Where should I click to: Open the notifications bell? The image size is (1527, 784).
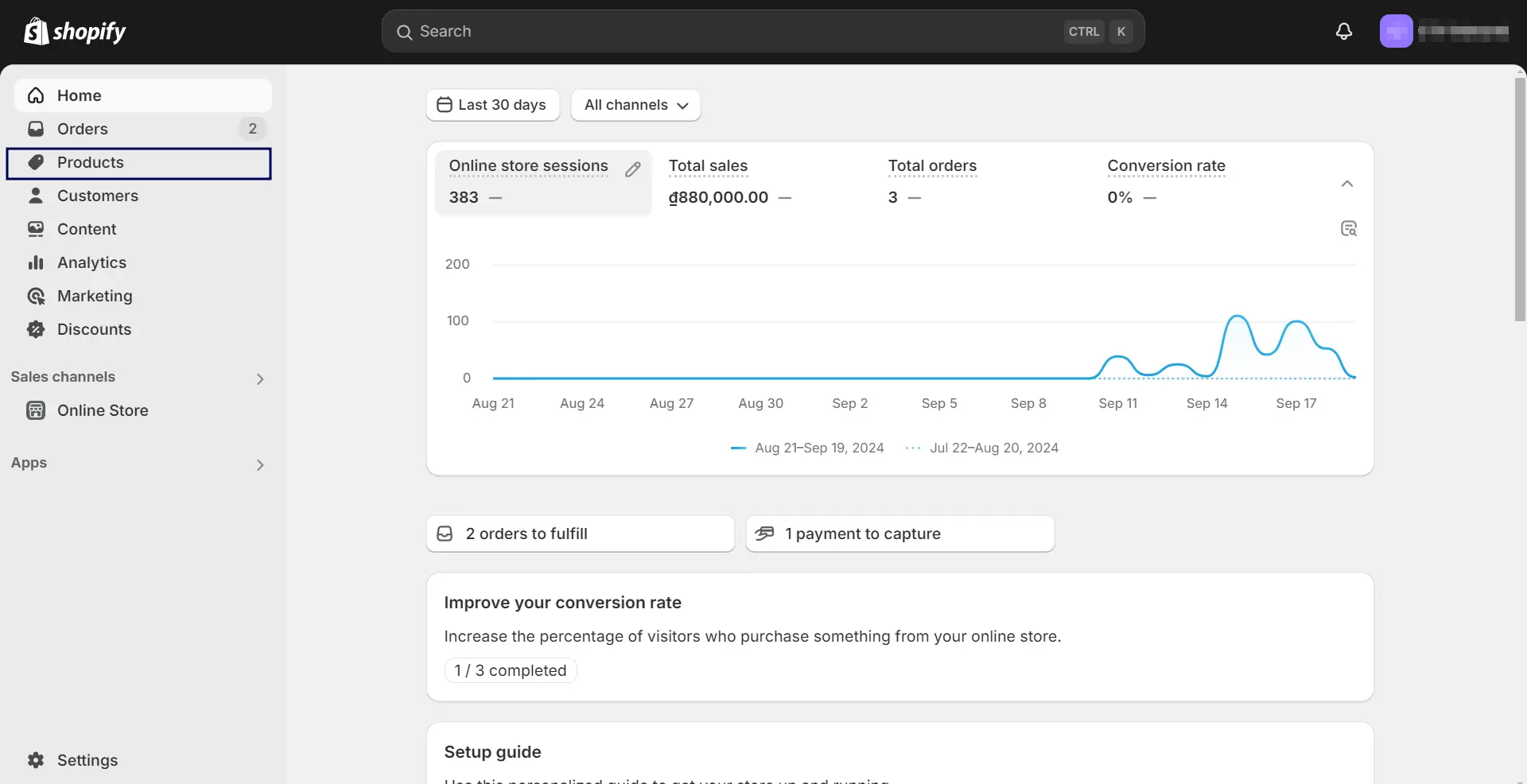[x=1344, y=32]
